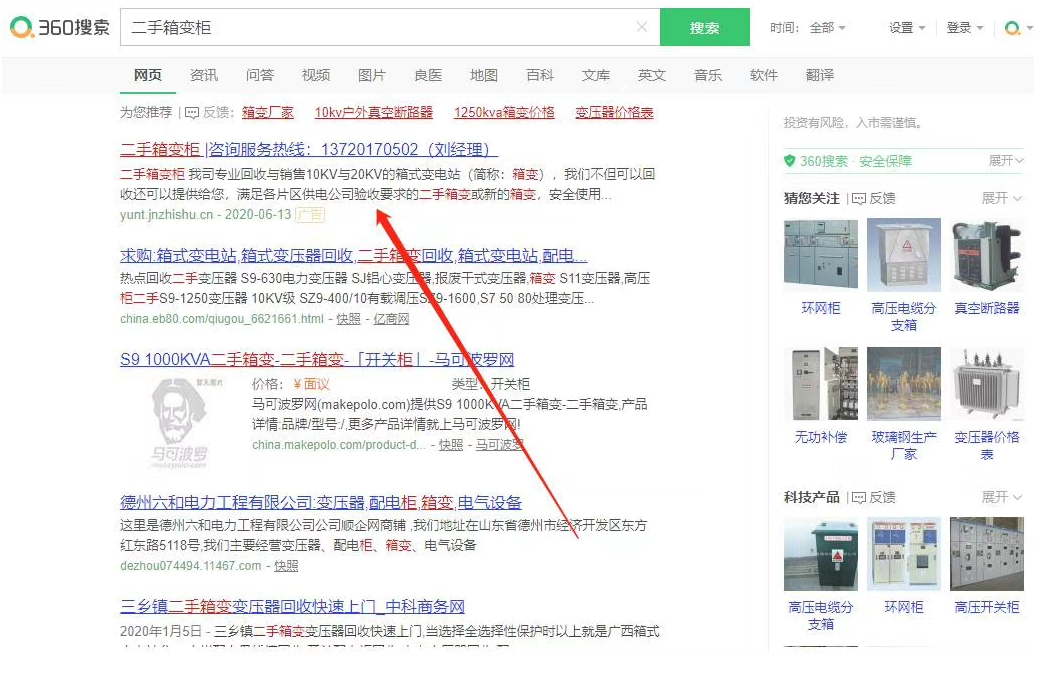Click 反馈 beside 科技产品
Viewport: 1054px width, 677px height.
pyautogui.click(x=874, y=497)
